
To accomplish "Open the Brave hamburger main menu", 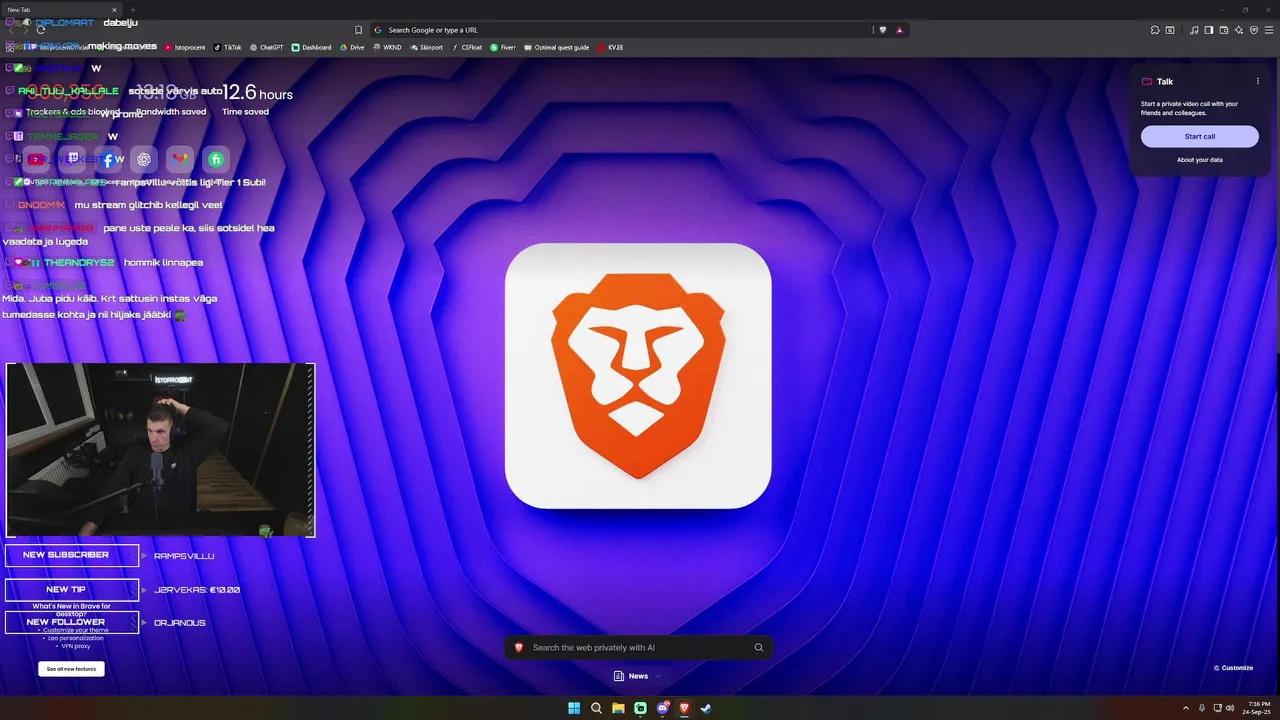I will coord(1269,30).
